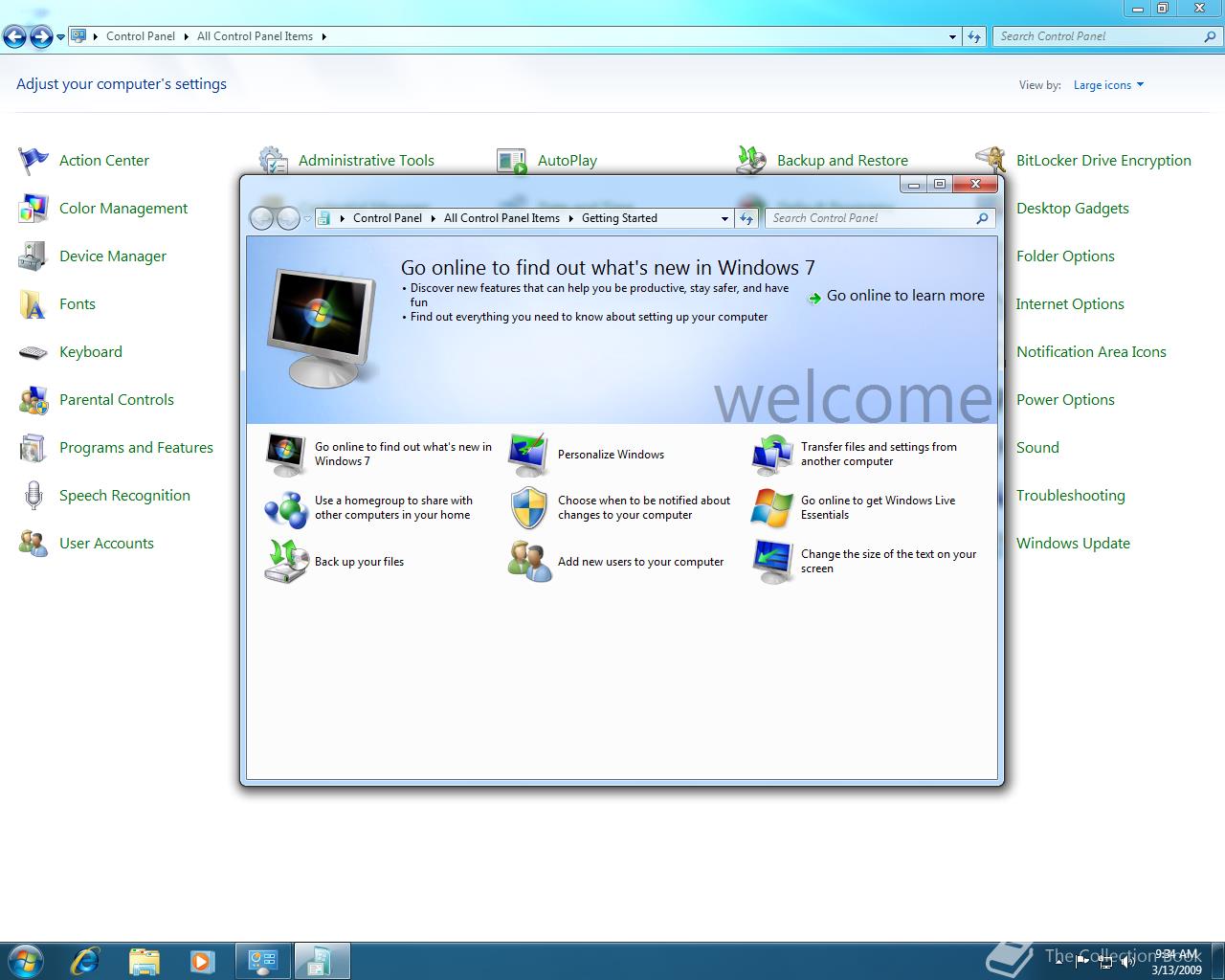Click the What's new in Windows 7 icon
1225x980 pixels.
[x=285, y=455]
